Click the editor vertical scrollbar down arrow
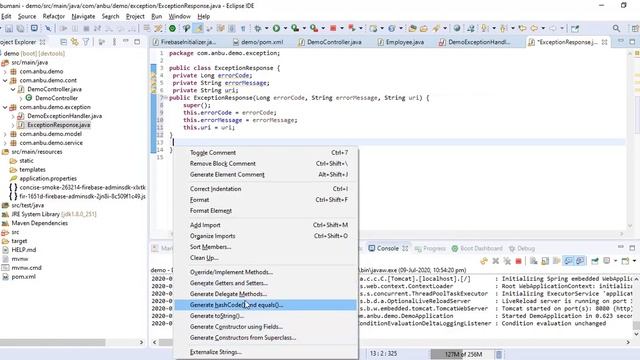Image resolution: width=640 pixels, height=360 pixels. pyautogui.click(x=630, y=226)
